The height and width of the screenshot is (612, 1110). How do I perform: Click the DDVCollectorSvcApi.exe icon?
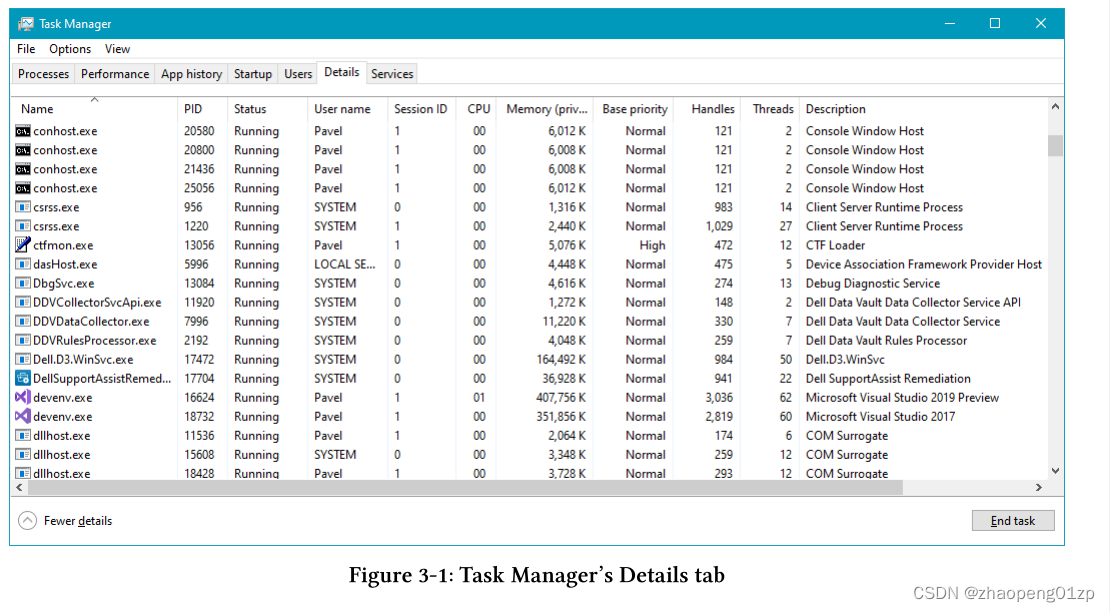23,303
